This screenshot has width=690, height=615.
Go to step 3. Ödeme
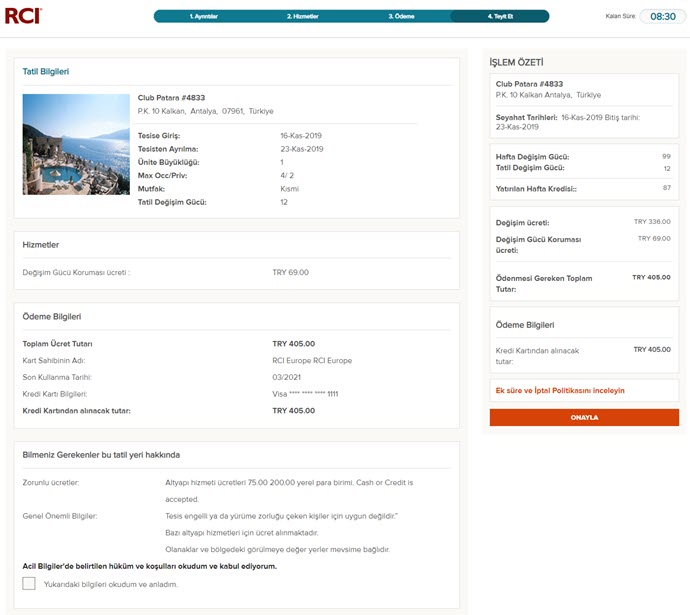(401, 16)
